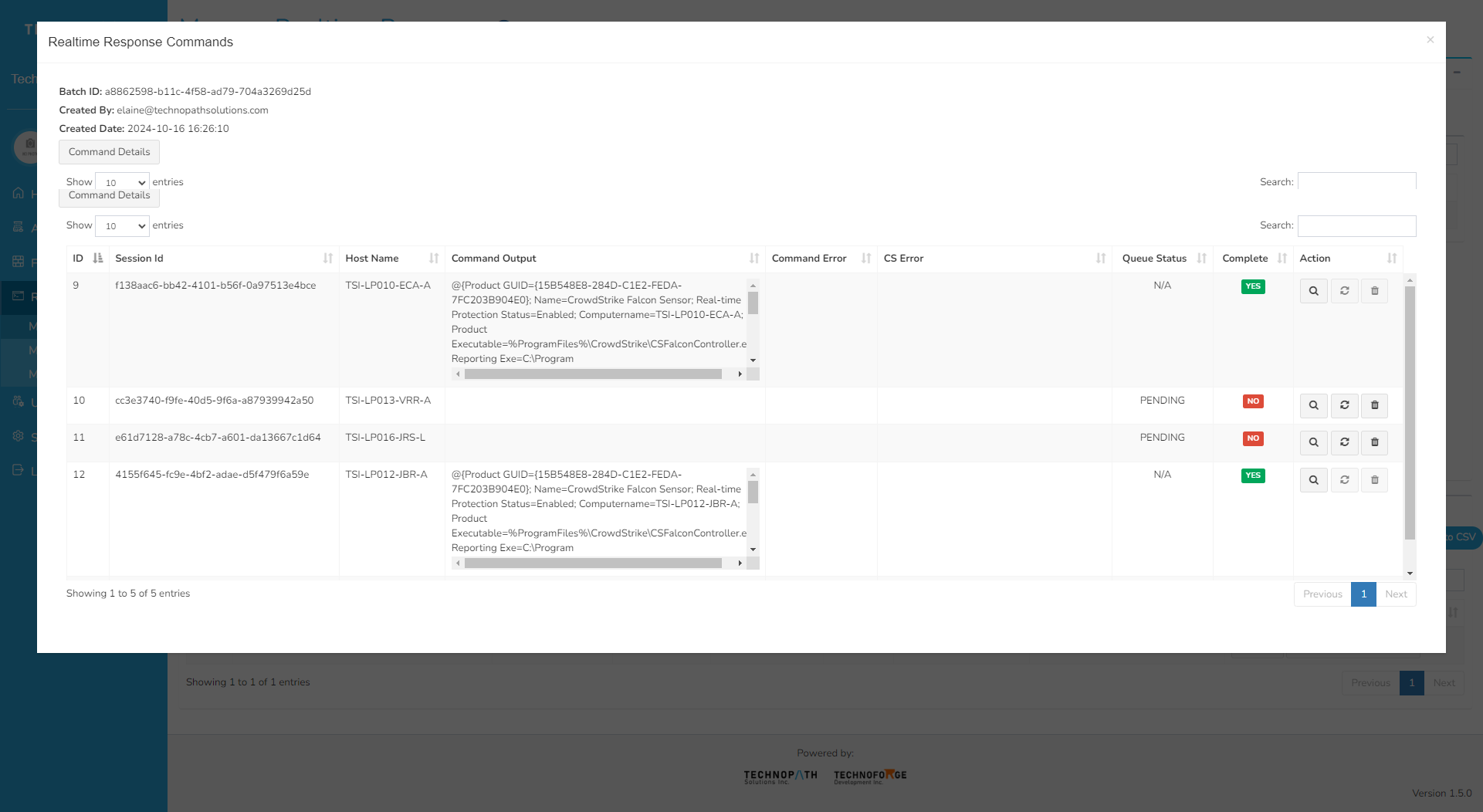Screen dimensions: 1483x812
Task: Click the refresh icon in row ID 12
Action: point(1344,480)
